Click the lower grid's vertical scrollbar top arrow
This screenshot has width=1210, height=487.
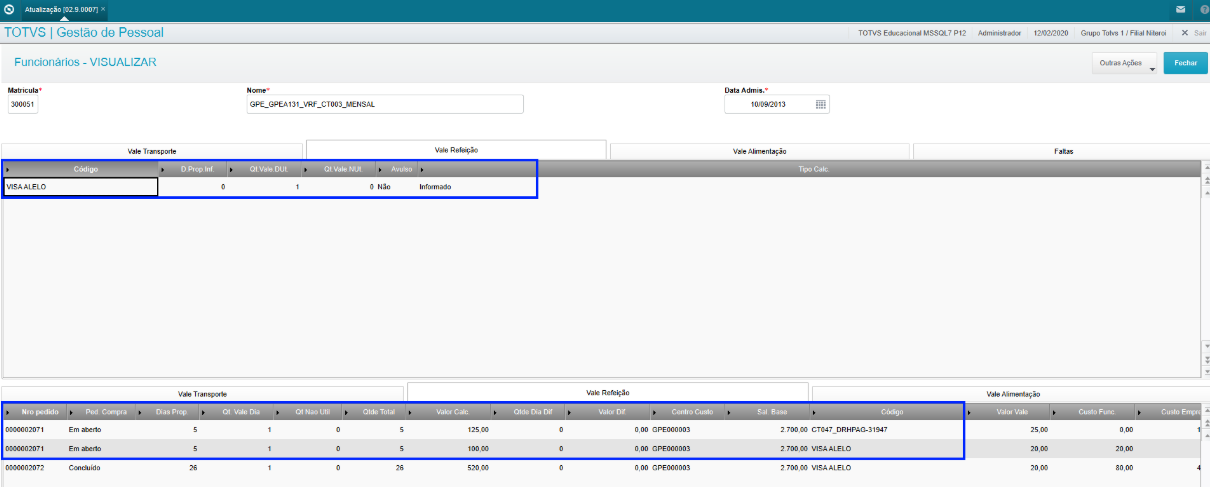pyautogui.click(x=1205, y=411)
